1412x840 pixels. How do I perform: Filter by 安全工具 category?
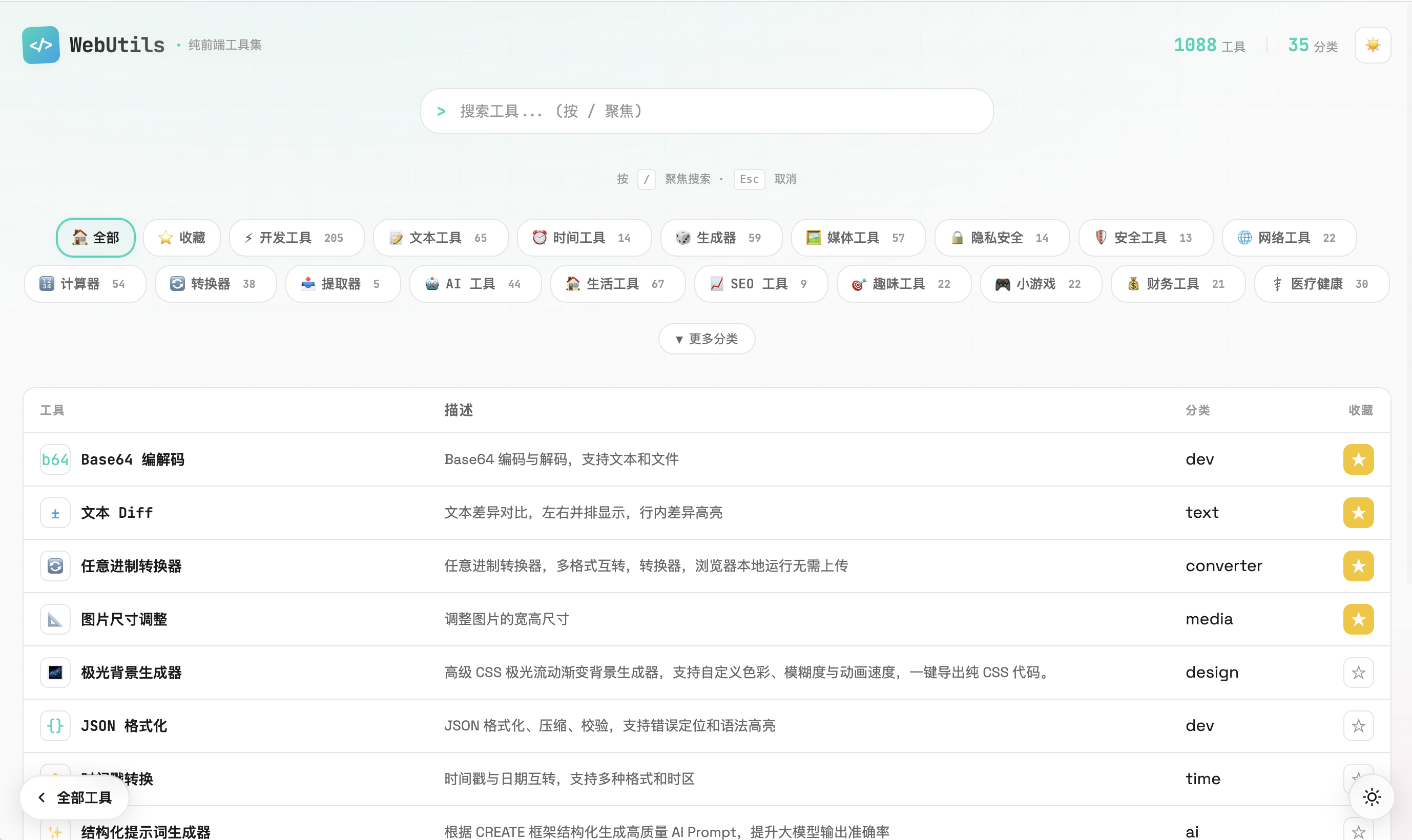click(x=1146, y=238)
